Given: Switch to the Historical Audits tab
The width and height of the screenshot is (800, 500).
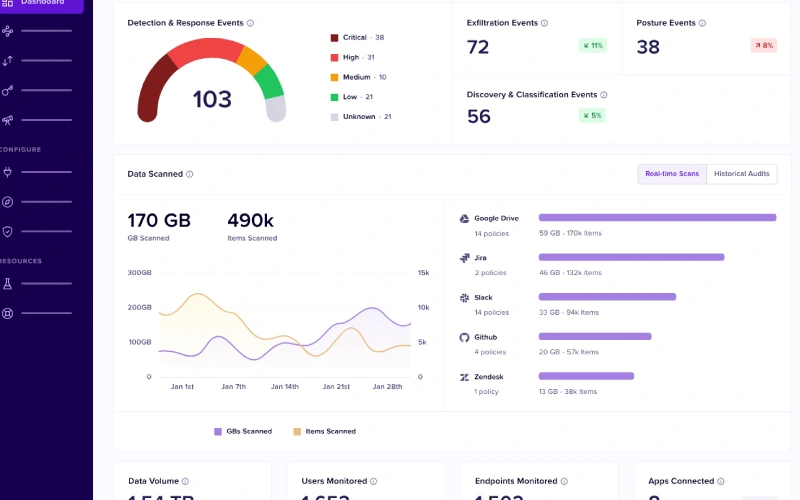Looking at the screenshot, I should tap(741, 174).
